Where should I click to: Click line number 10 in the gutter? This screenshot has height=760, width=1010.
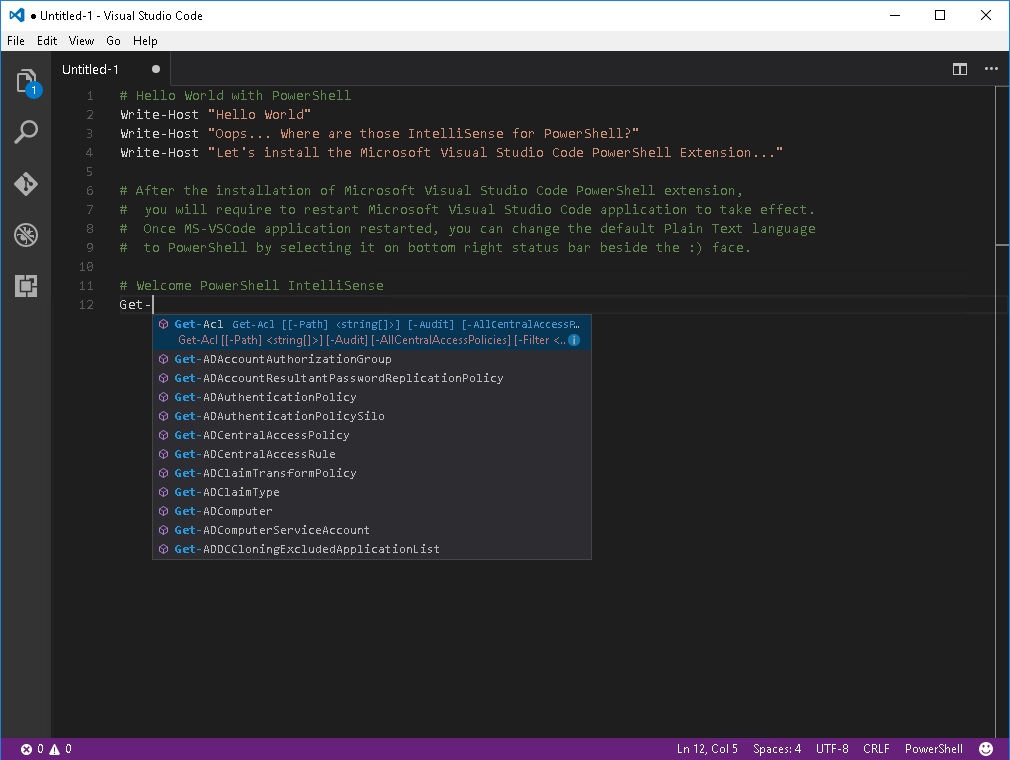(x=86, y=267)
